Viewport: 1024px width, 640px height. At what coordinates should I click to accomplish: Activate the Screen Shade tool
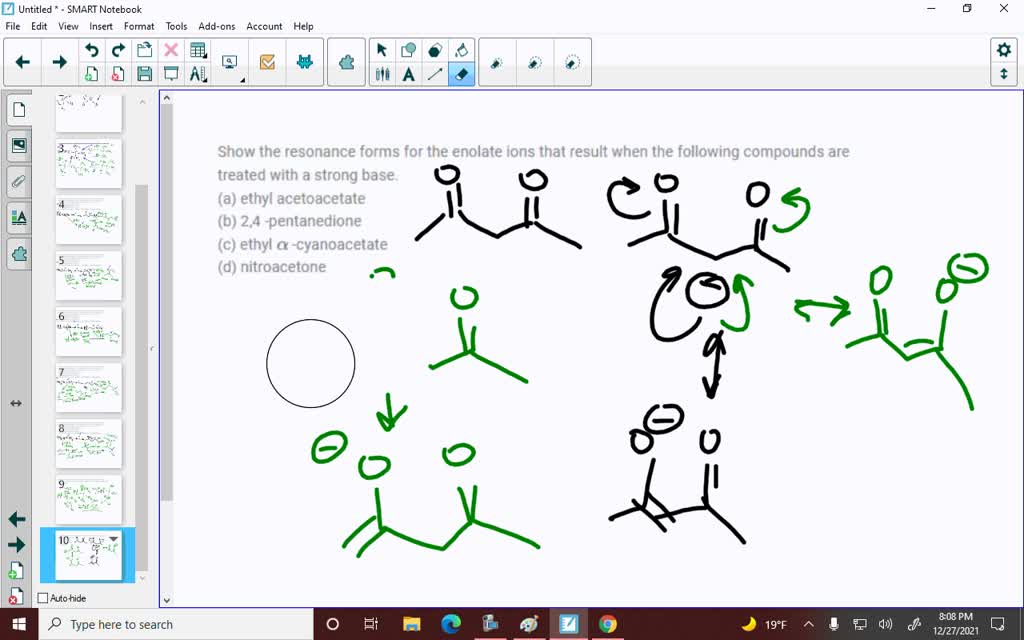point(170,74)
